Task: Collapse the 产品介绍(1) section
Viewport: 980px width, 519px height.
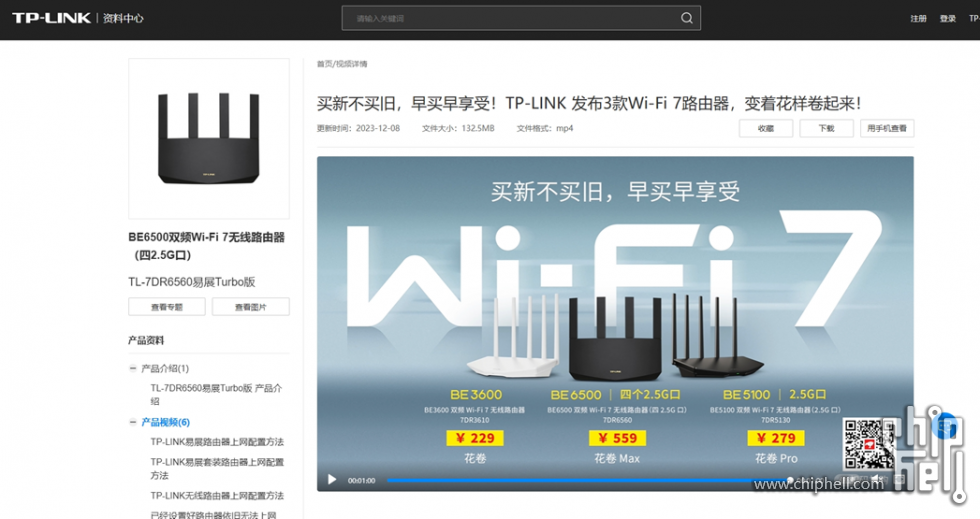Action: (x=132, y=368)
